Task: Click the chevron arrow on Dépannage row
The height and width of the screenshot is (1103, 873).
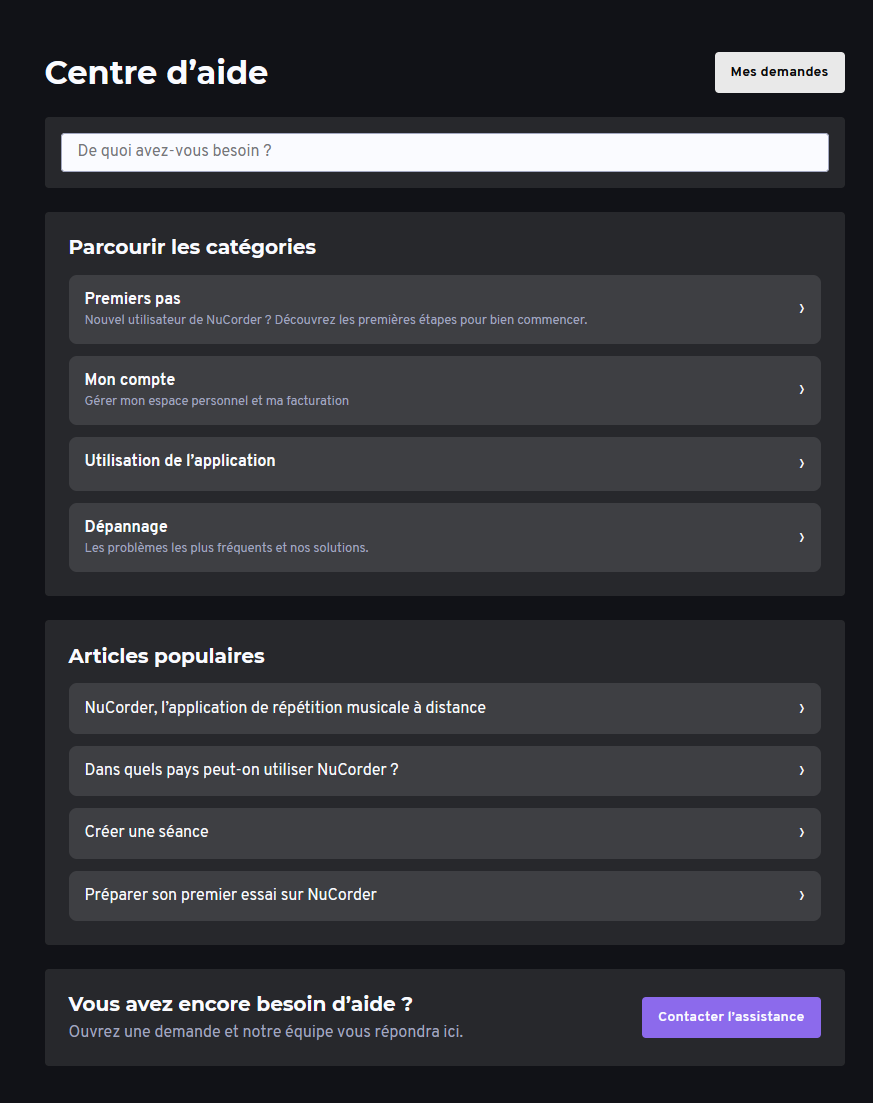Action: tap(801, 537)
